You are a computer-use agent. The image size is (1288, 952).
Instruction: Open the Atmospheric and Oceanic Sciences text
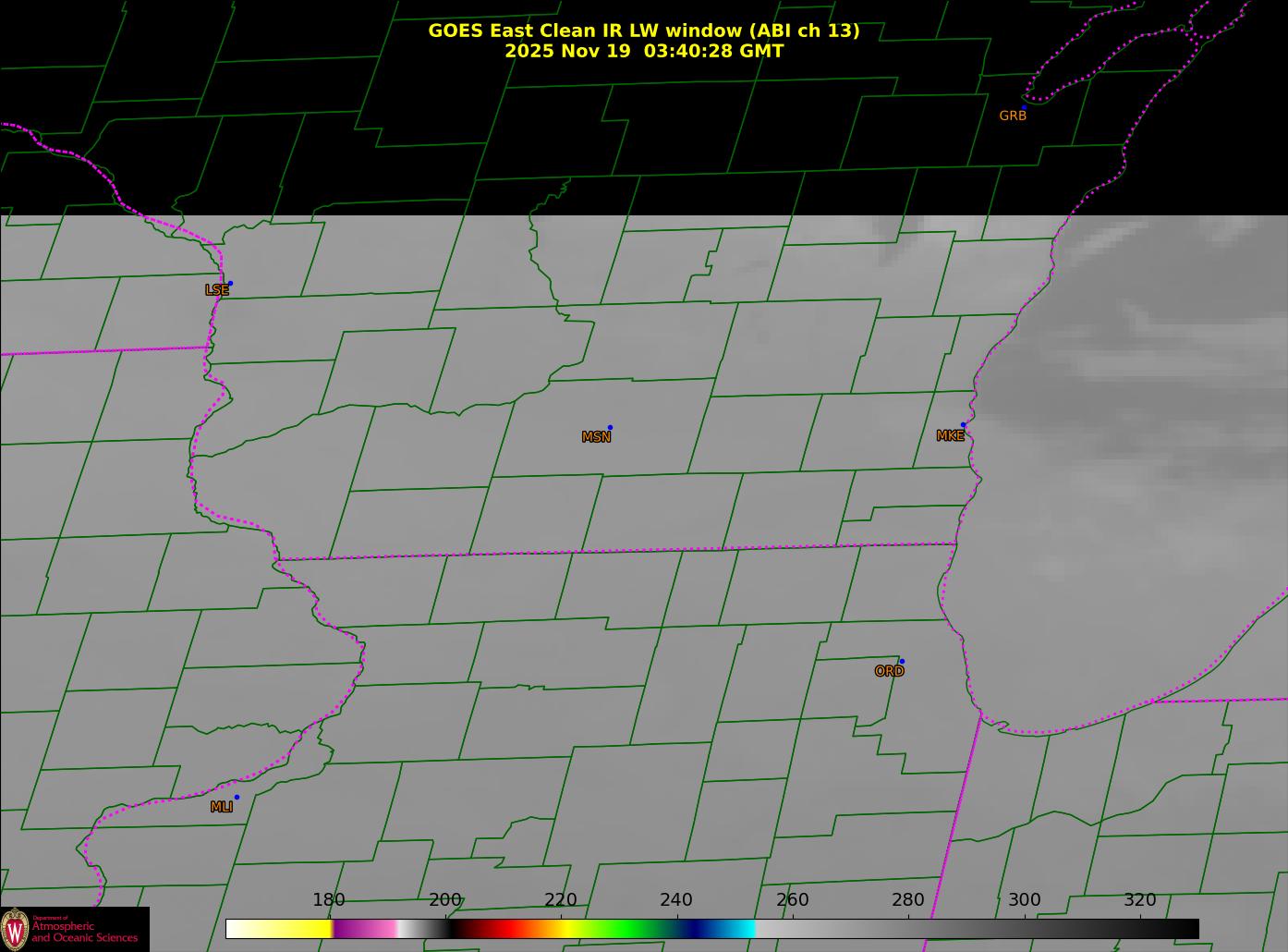(85, 932)
